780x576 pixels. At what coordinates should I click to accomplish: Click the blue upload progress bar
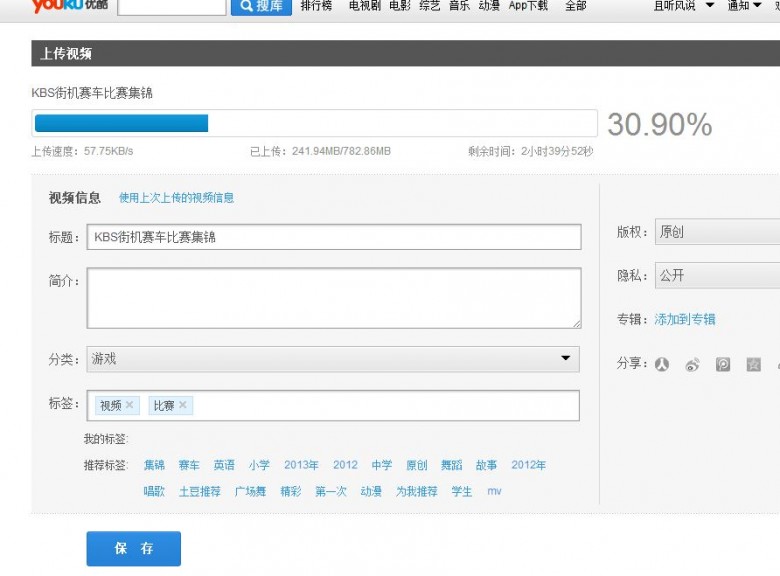(x=121, y=124)
